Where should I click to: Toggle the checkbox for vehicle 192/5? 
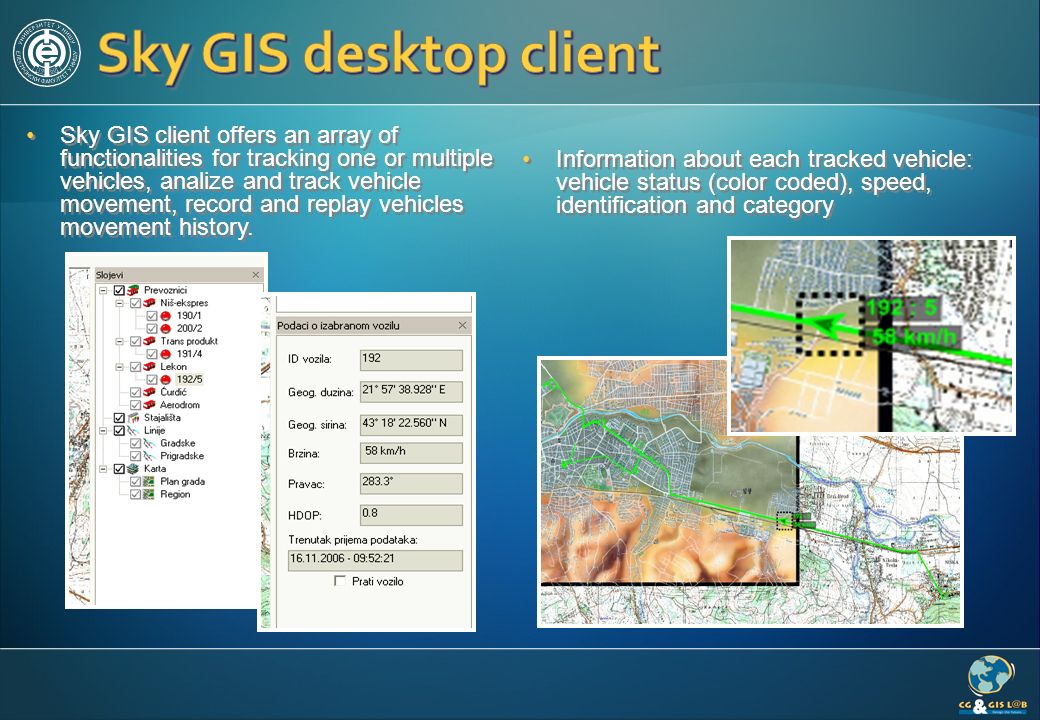[152, 379]
